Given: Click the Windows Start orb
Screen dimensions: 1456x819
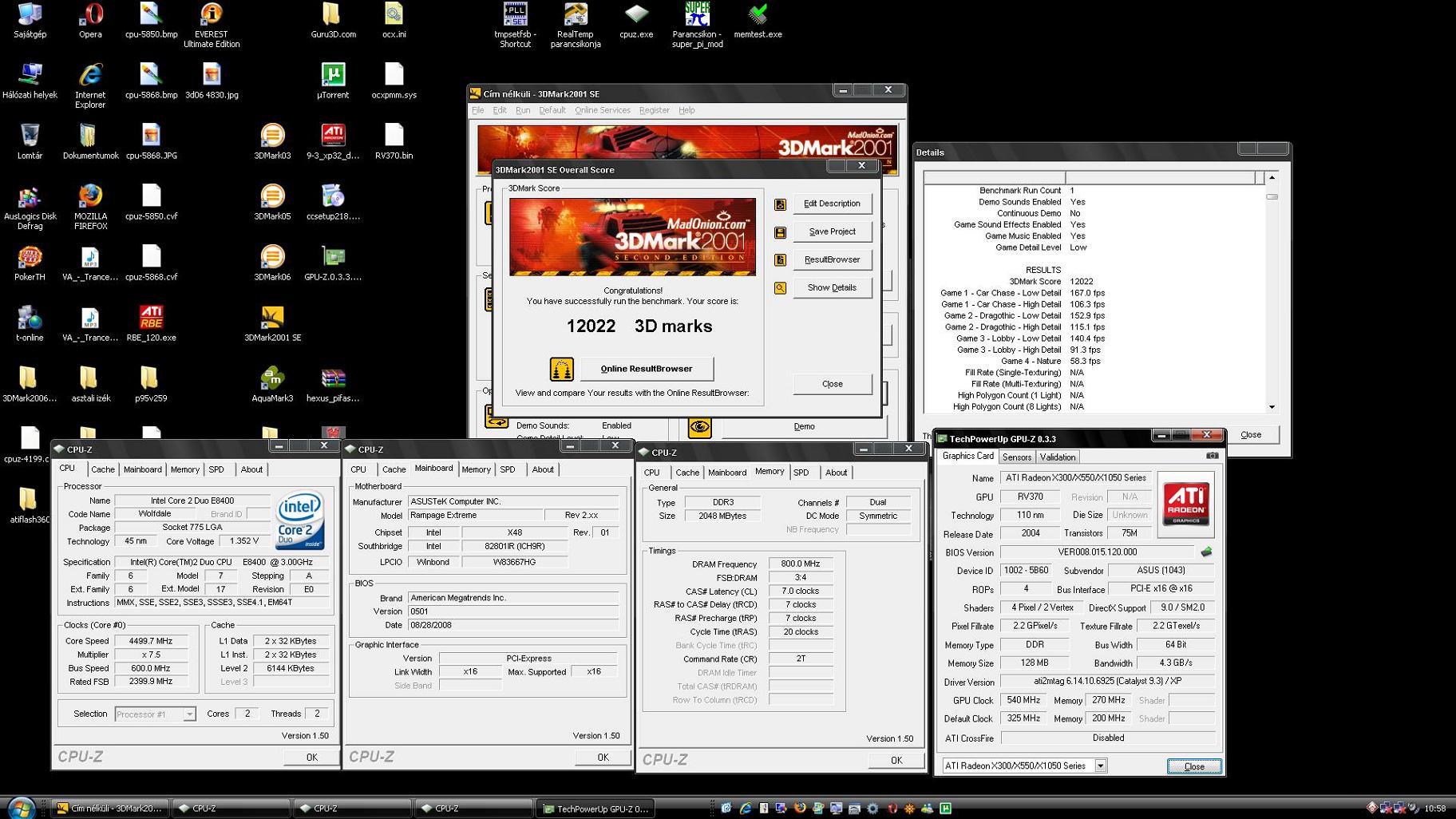Looking at the screenshot, I should click(x=20, y=808).
